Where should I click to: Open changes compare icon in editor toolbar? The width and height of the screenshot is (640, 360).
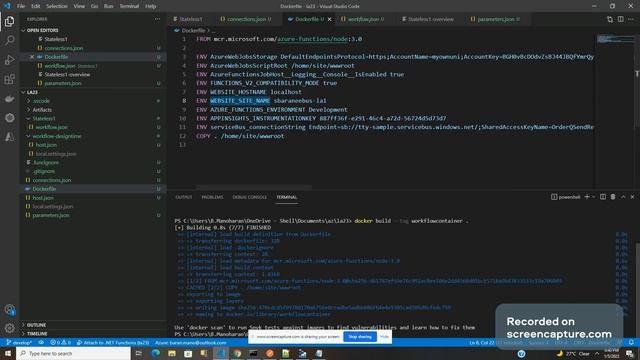[610, 19]
